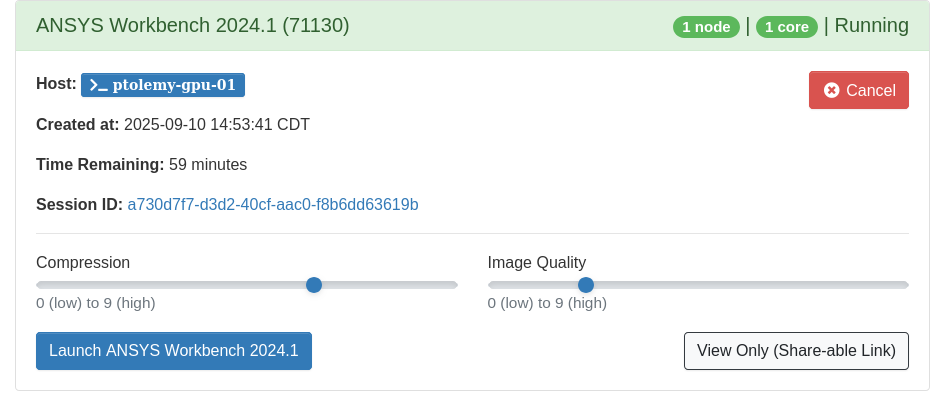The height and width of the screenshot is (415, 945).
Task: Click the Image Quality label
Action: (x=537, y=263)
